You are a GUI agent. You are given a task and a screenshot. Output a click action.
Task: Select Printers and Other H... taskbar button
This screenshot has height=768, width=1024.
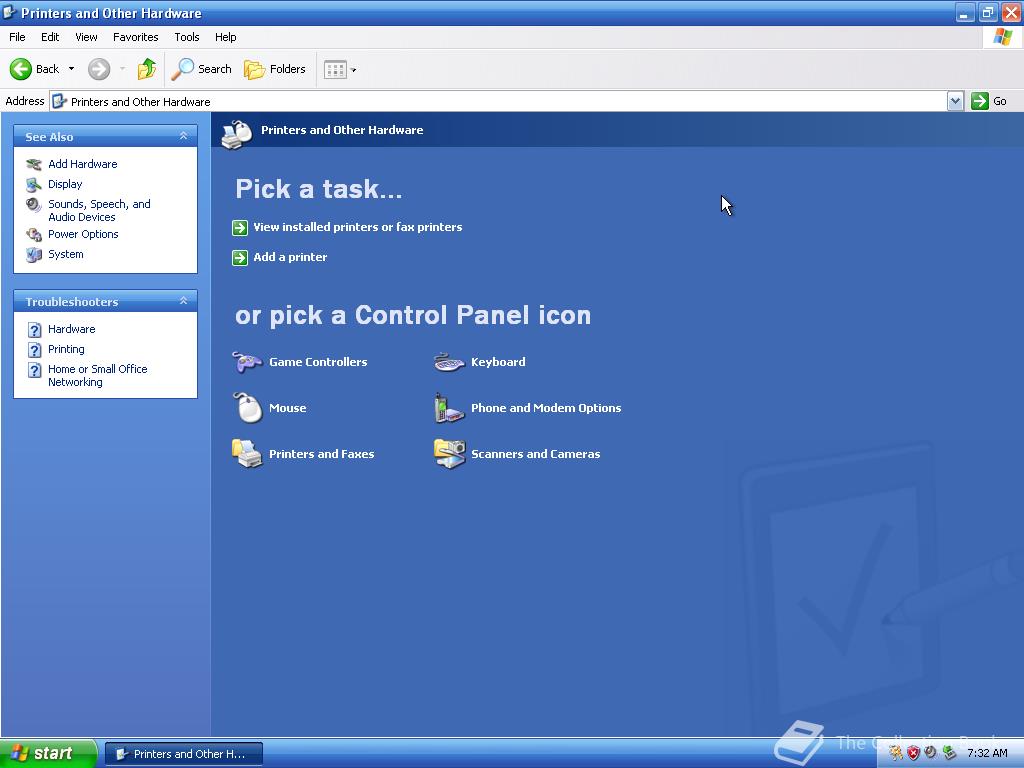tap(184, 754)
